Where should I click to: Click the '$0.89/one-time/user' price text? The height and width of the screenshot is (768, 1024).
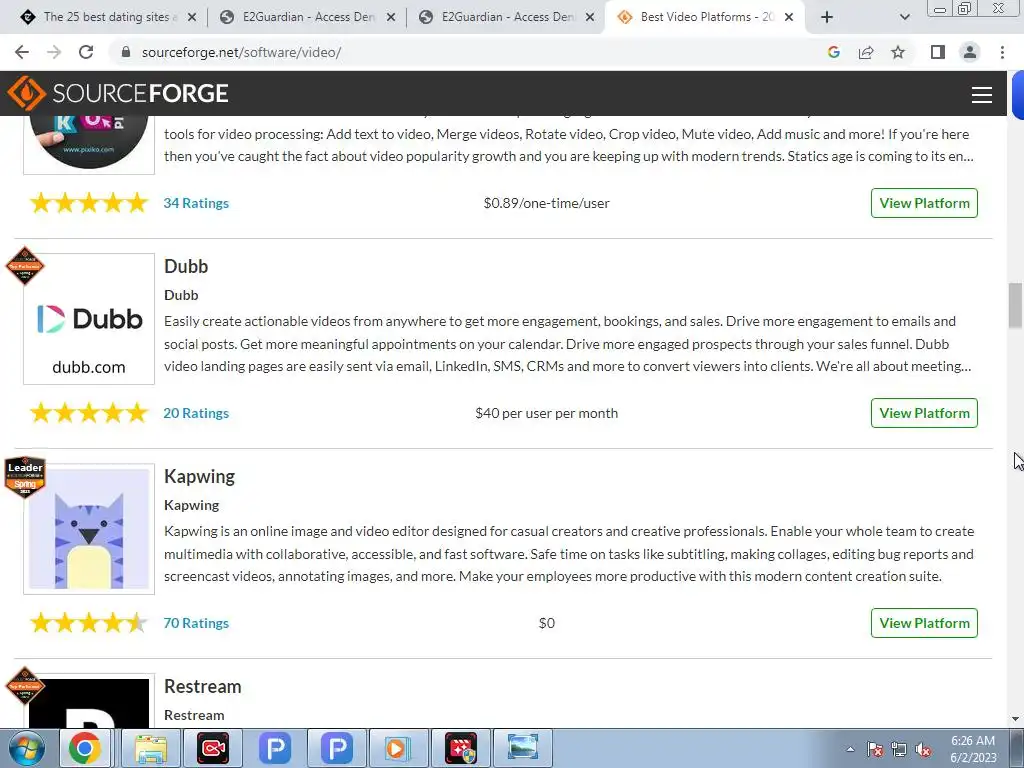(x=547, y=203)
